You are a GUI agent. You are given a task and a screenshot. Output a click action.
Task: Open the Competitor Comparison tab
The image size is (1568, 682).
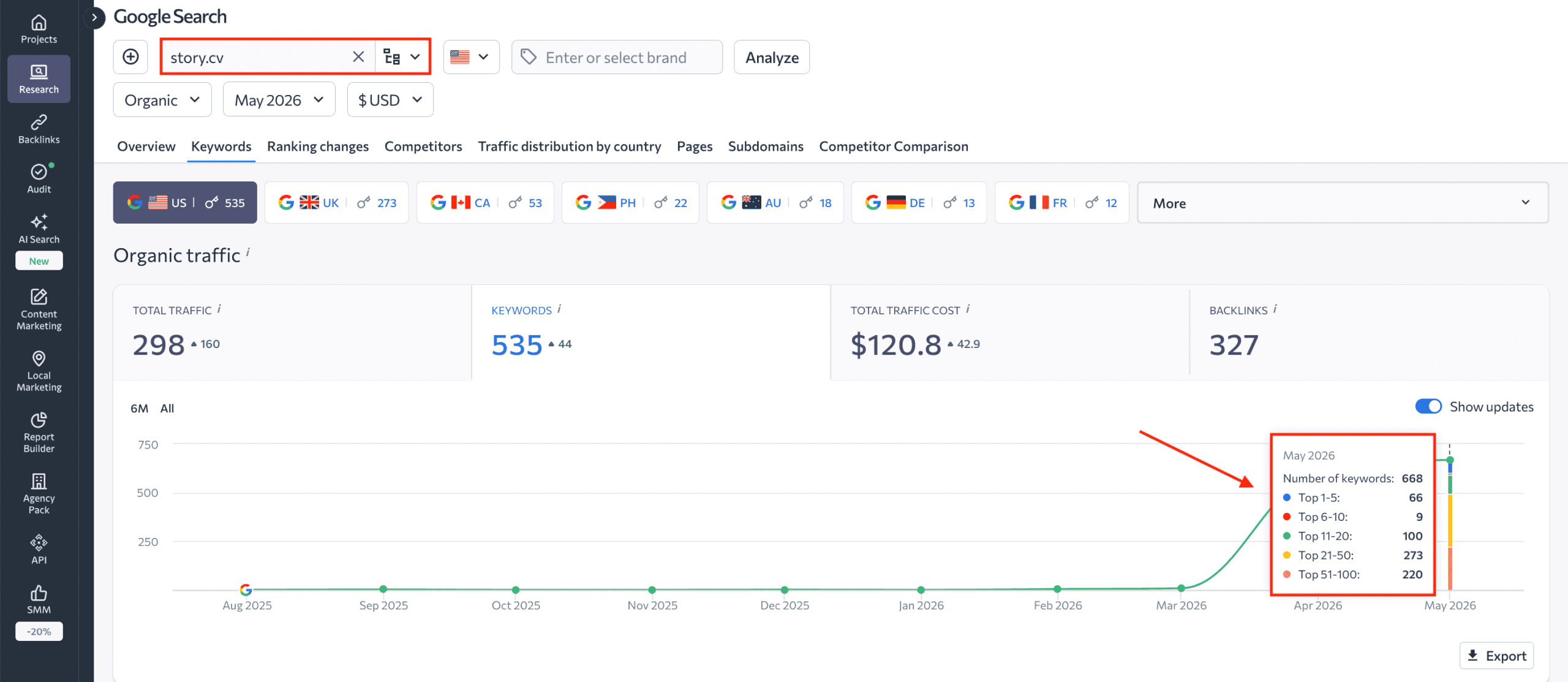pos(894,146)
